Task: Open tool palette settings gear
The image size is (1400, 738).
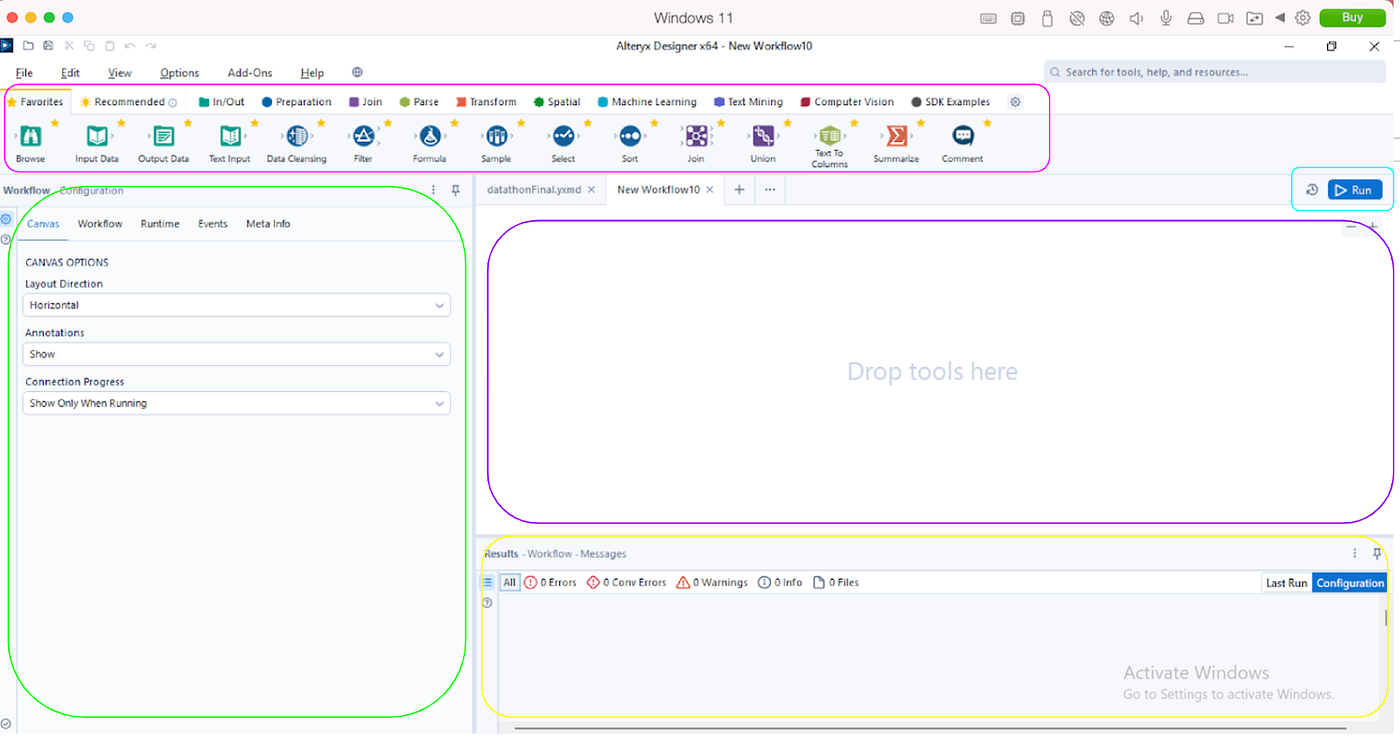Action: (x=1015, y=102)
